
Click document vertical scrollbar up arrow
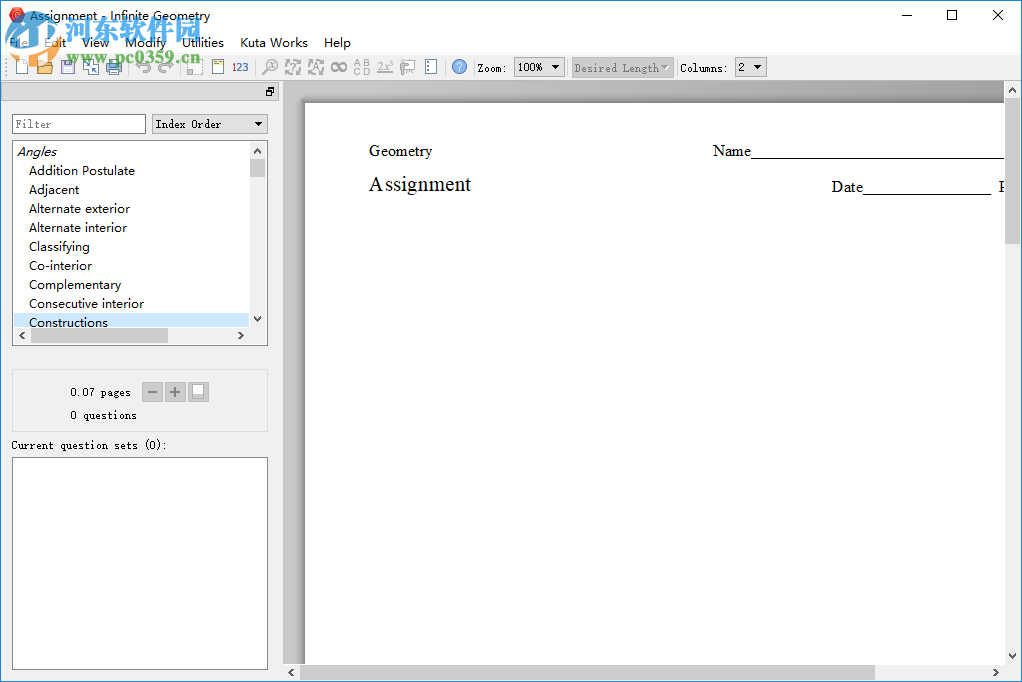(1012, 90)
